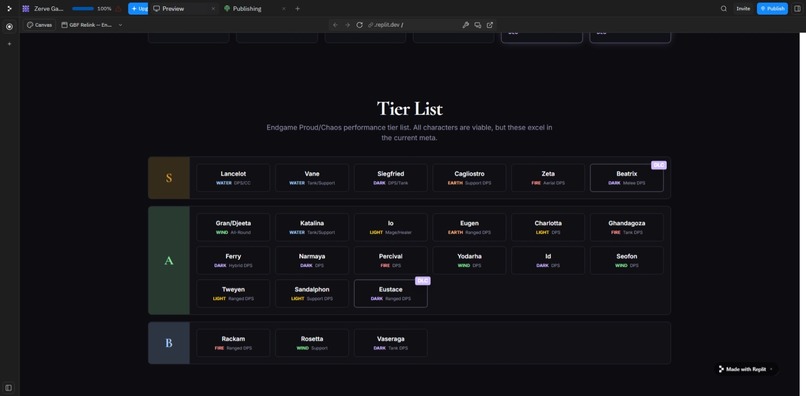Select the Yodarha character card
The width and height of the screenshot is (806, 396).
[x=469, y=260]
